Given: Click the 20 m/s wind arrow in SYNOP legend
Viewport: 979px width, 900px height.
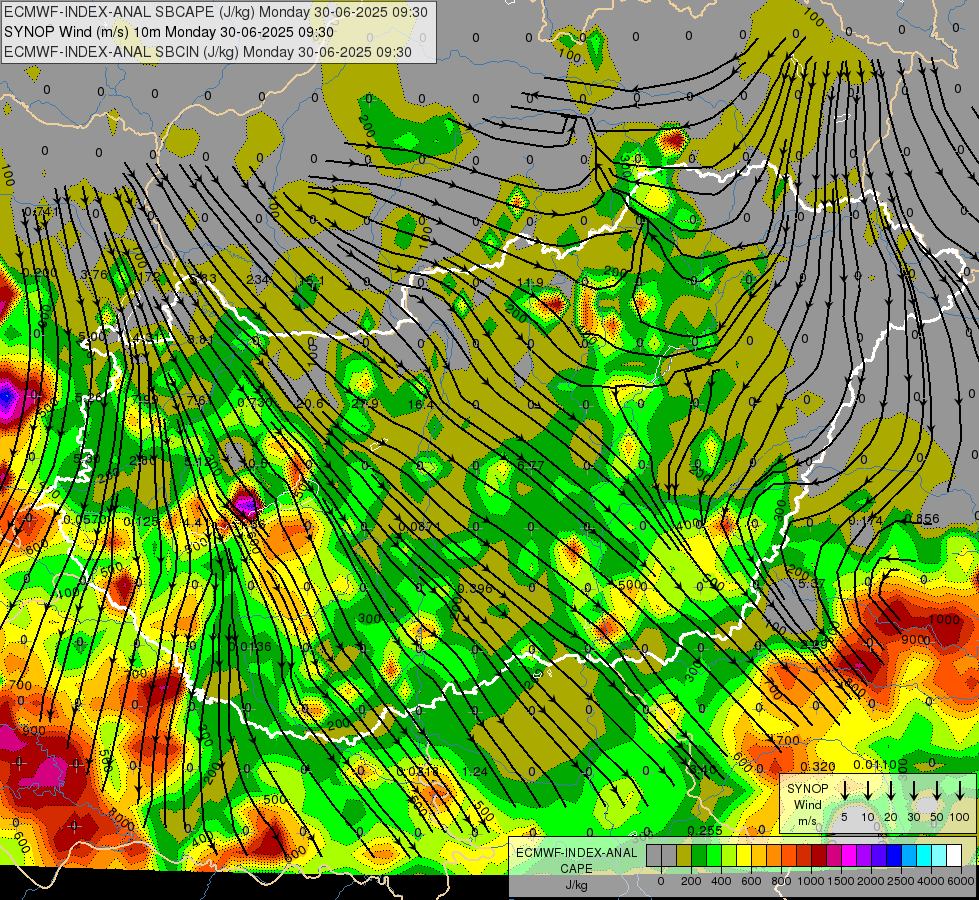Looking at the screenshot, I should point(891,790).
